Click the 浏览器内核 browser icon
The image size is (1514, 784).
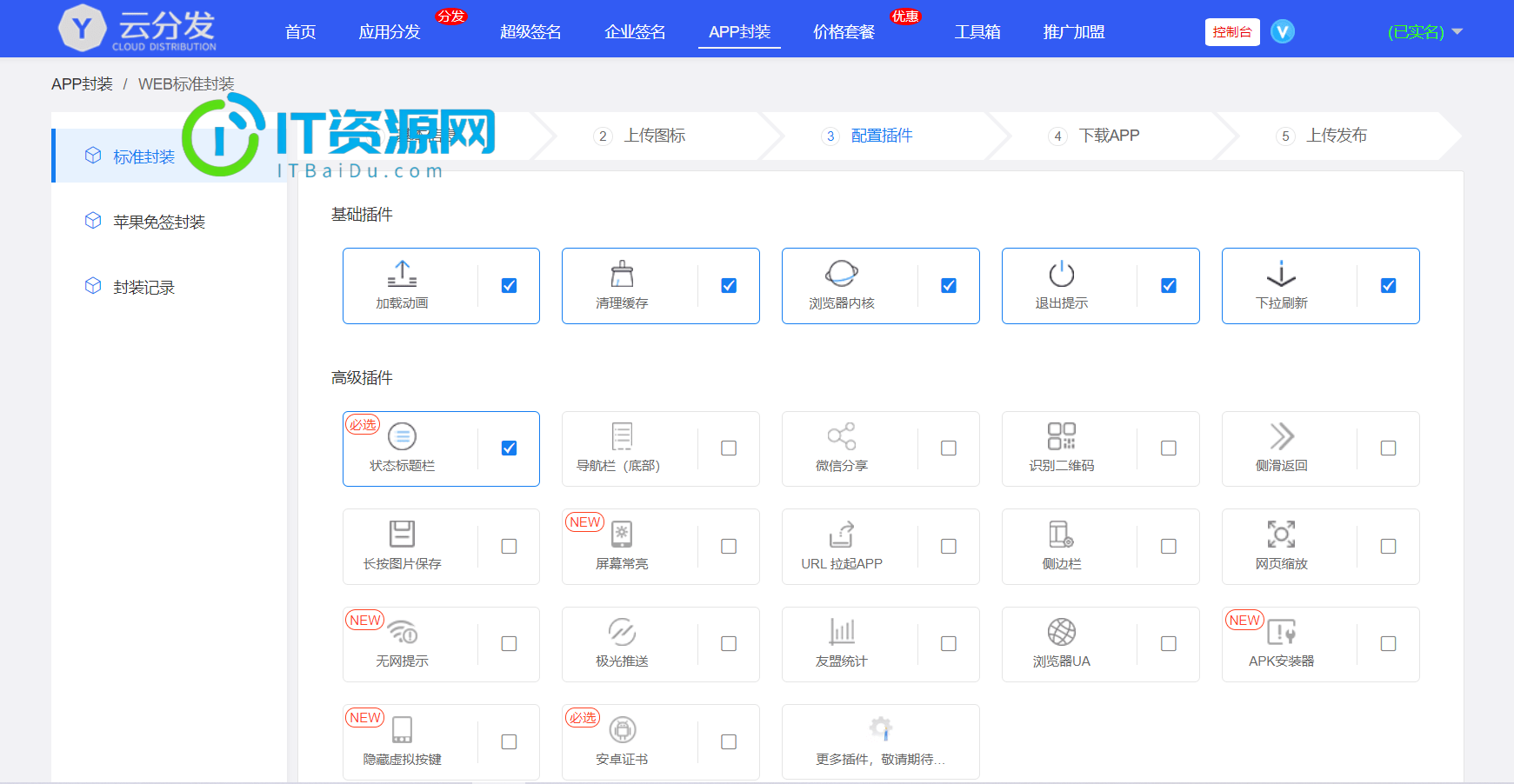pyautogui.click(x=842, y=274)
